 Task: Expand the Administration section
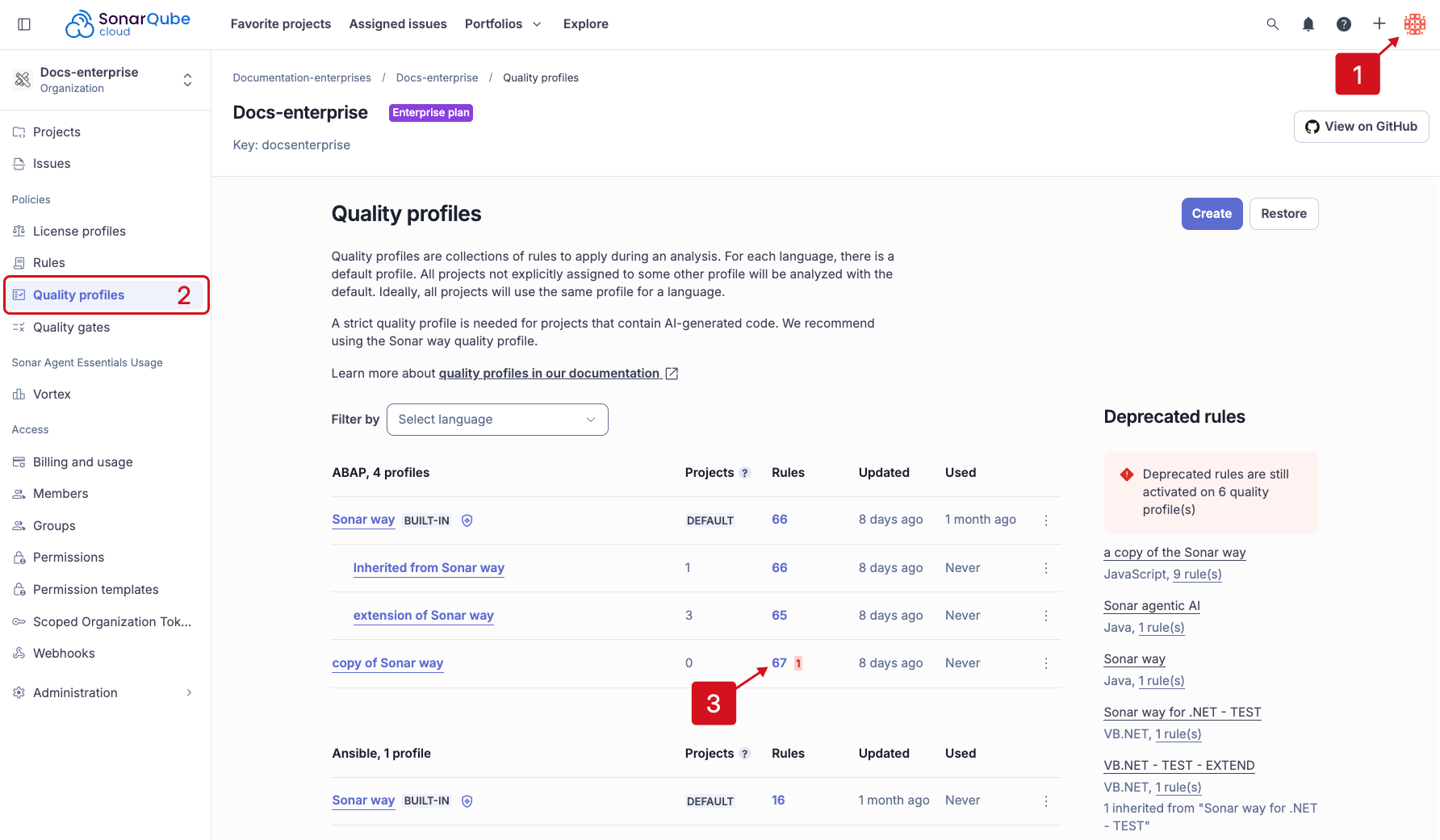(105, 693)
